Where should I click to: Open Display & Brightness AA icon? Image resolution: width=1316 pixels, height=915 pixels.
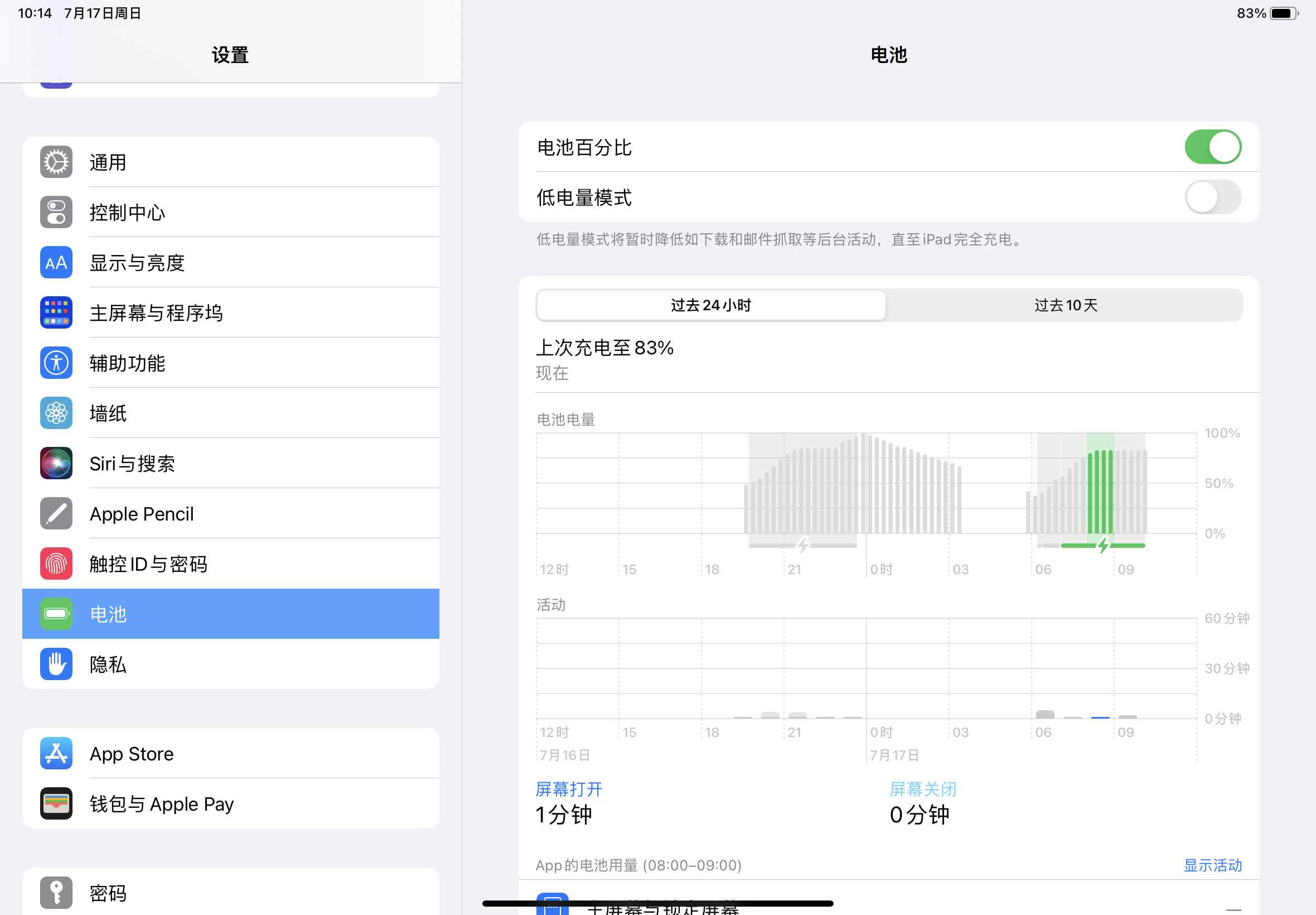click(56, 263)
